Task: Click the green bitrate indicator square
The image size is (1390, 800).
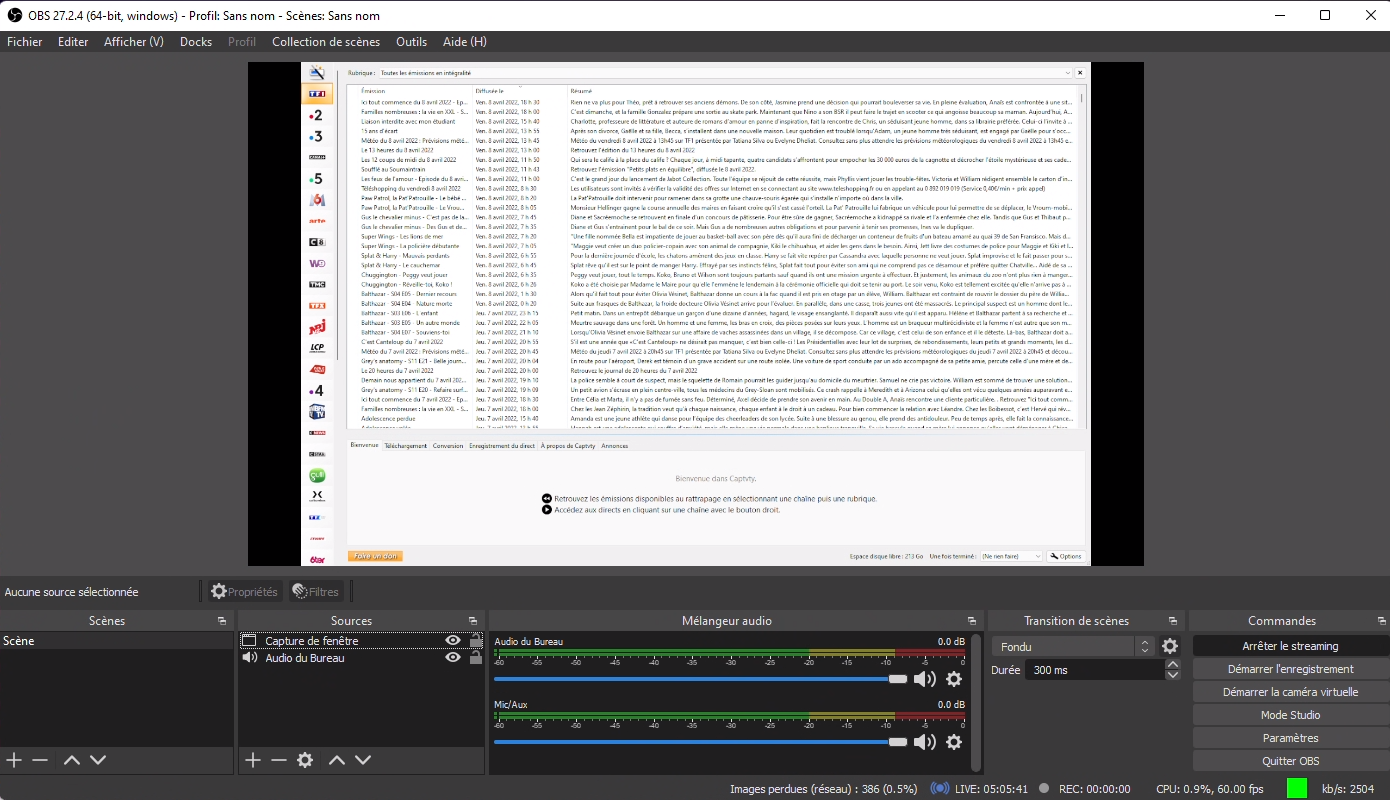Action: [1297, 788]
